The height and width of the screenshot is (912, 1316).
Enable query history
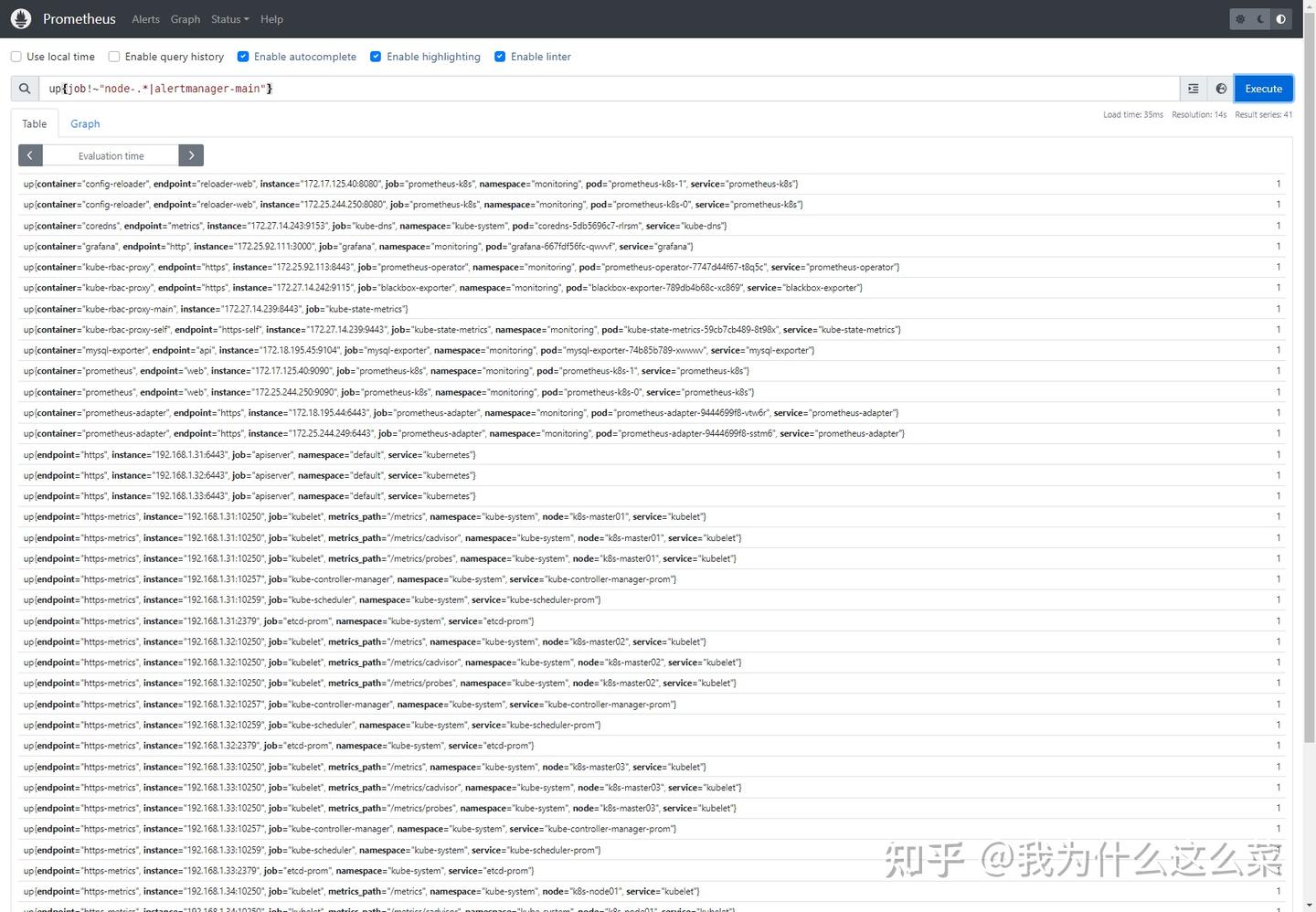click(x=113, y=56)
